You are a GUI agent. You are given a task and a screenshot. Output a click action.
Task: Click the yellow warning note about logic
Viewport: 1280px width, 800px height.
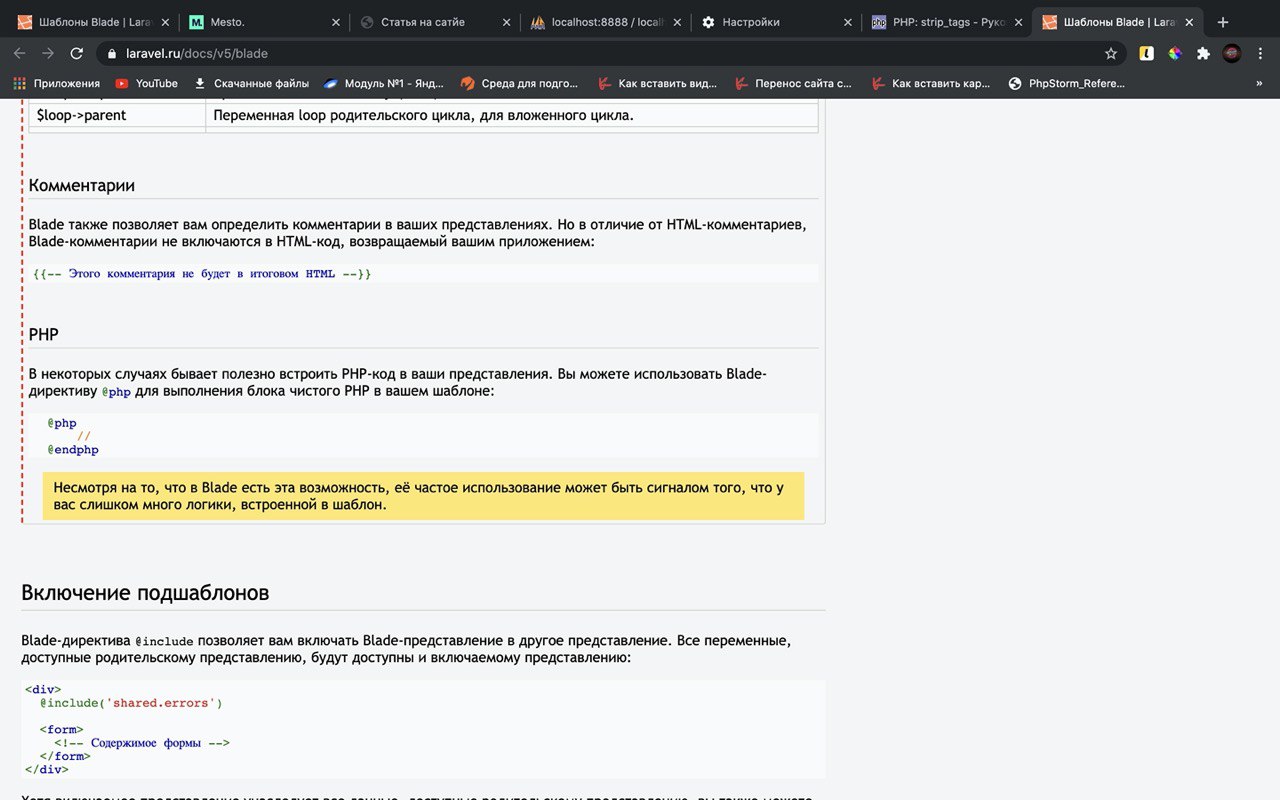click(x=423, y=496)
